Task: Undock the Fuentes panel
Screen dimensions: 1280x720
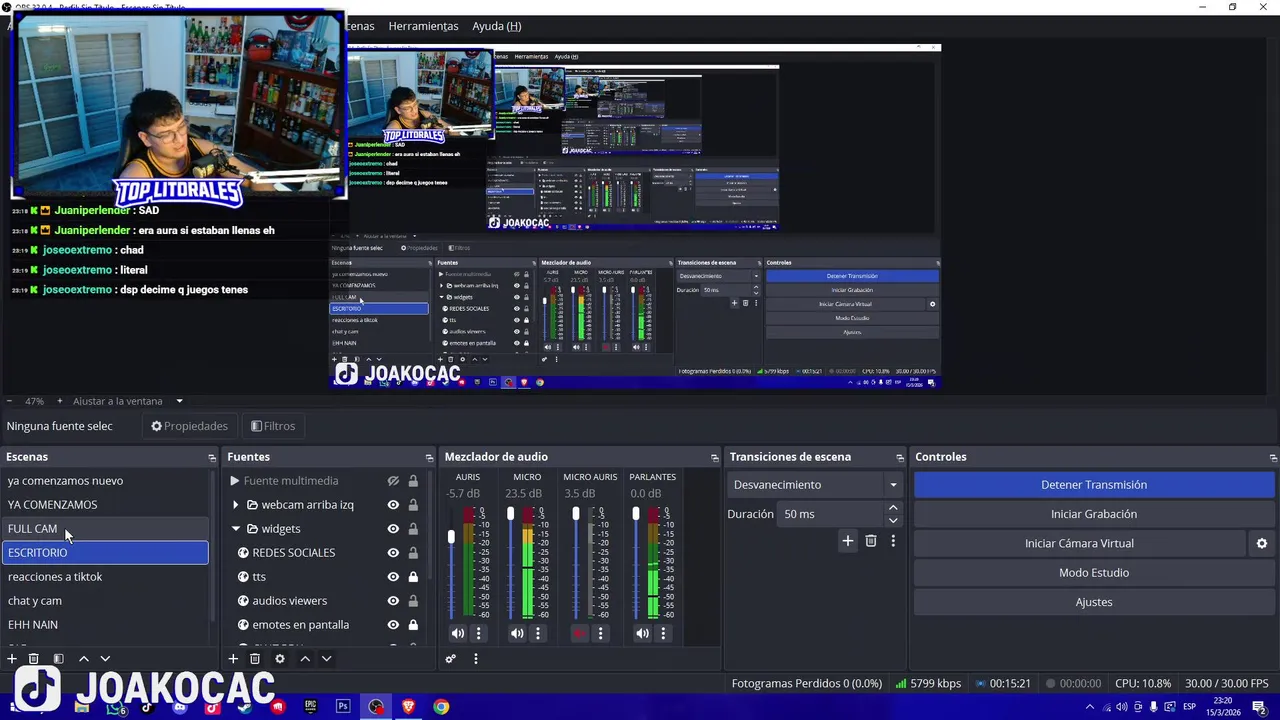Action: (x=430, y=457)
